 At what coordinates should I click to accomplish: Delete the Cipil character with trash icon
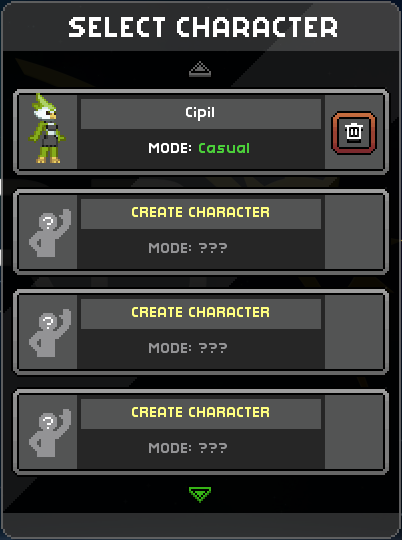(x=353, y=133)
